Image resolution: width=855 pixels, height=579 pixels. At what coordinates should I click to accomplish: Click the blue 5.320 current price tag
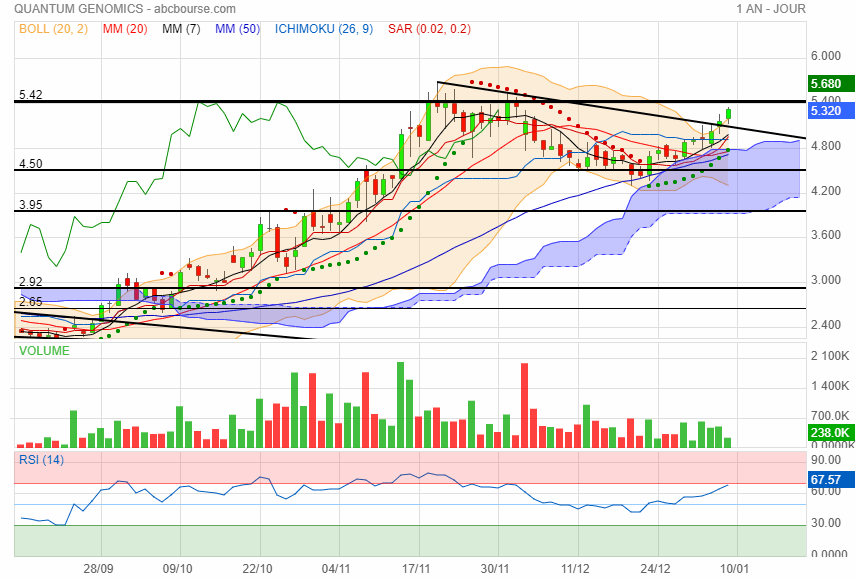(829, 111)
